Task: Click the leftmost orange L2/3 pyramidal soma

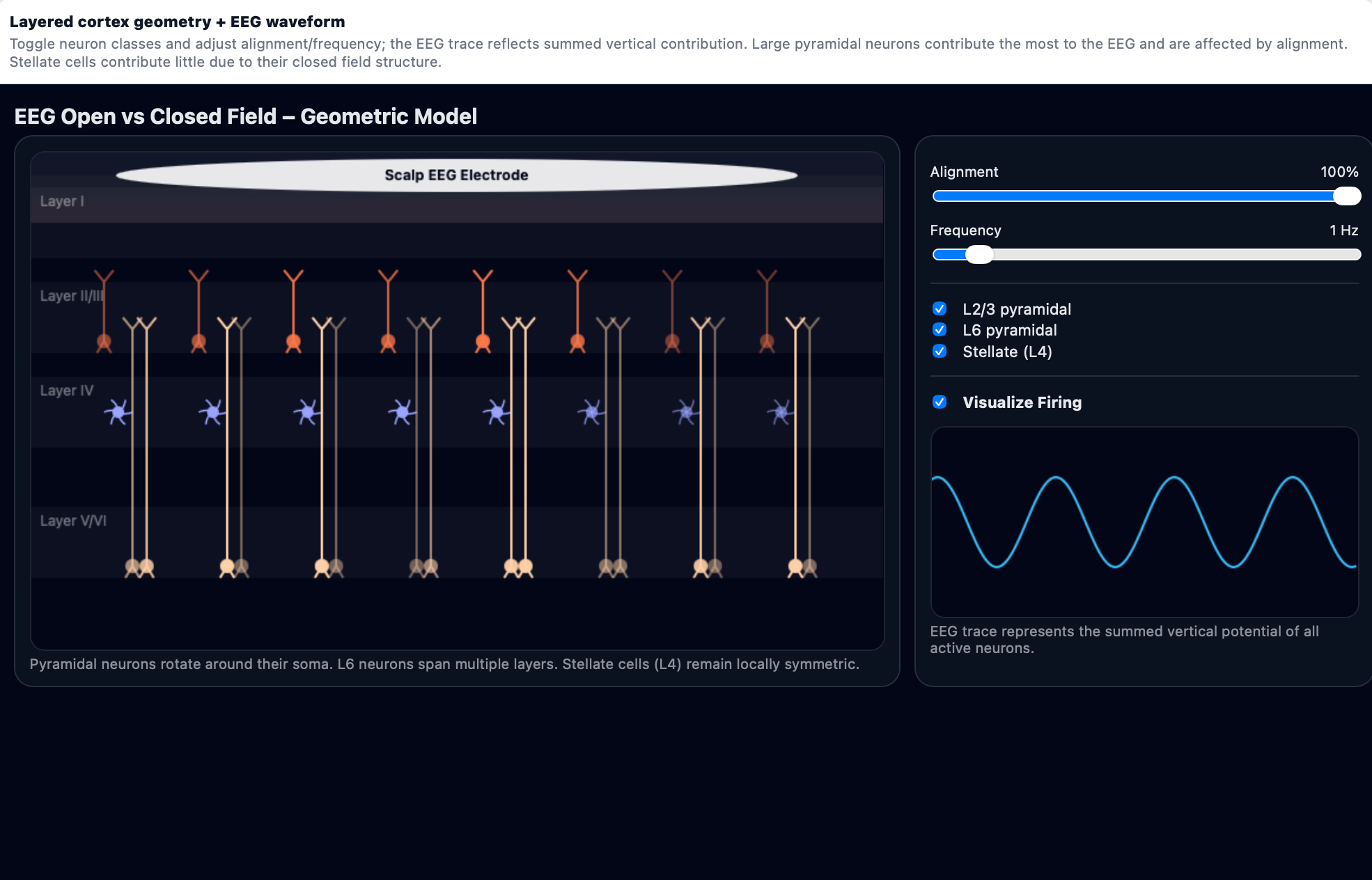Action: 104,342
